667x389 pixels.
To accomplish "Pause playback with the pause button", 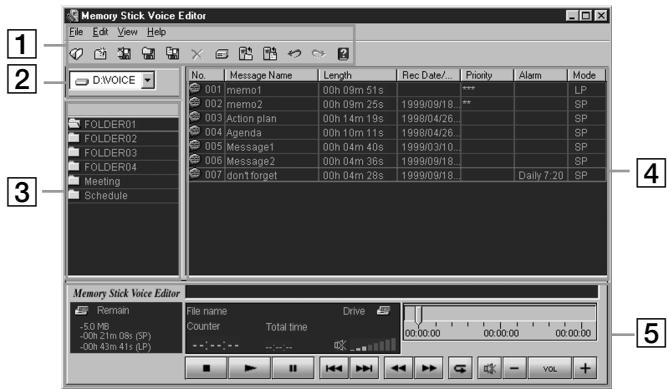I will tap(293, 368).
